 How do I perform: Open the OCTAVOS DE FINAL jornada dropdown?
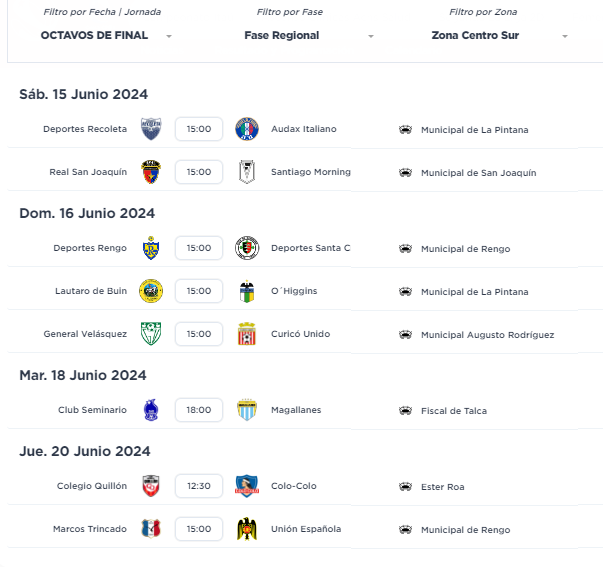click(x=106, y=35)
